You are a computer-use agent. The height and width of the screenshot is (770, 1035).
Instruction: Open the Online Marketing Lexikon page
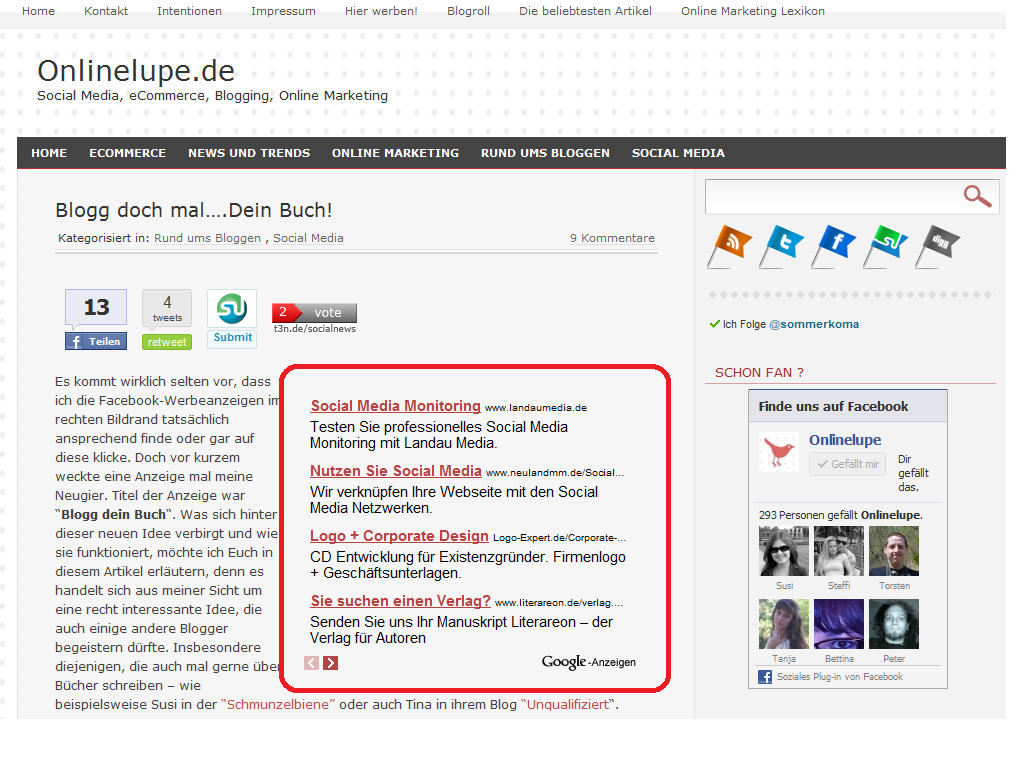(752, 11)
